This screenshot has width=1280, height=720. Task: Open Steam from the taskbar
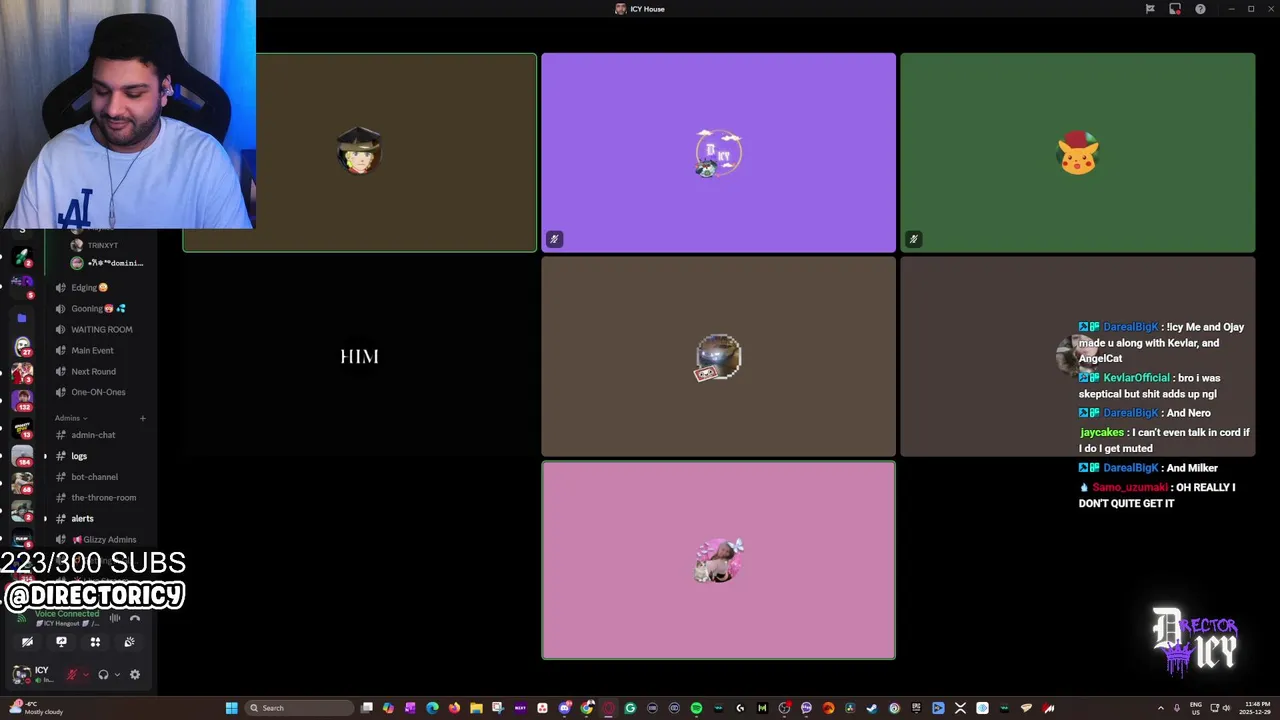click(872, 708)
